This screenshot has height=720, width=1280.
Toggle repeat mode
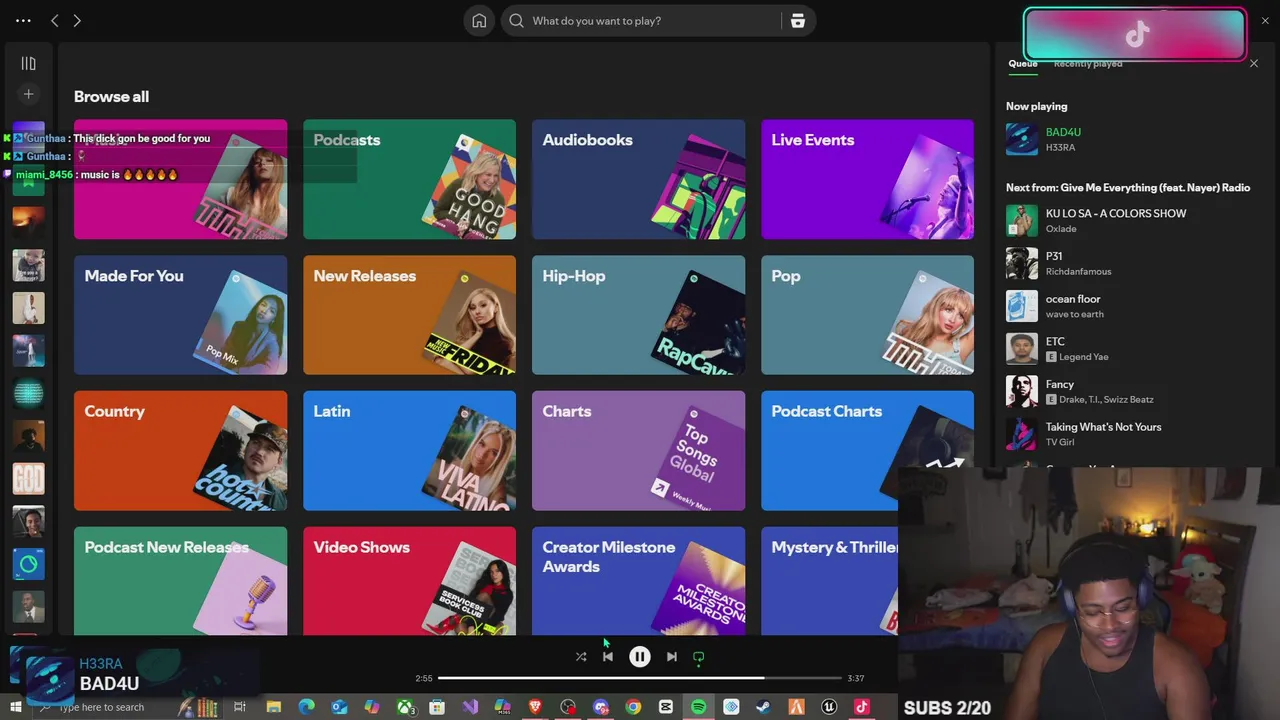tap(699, 657)
